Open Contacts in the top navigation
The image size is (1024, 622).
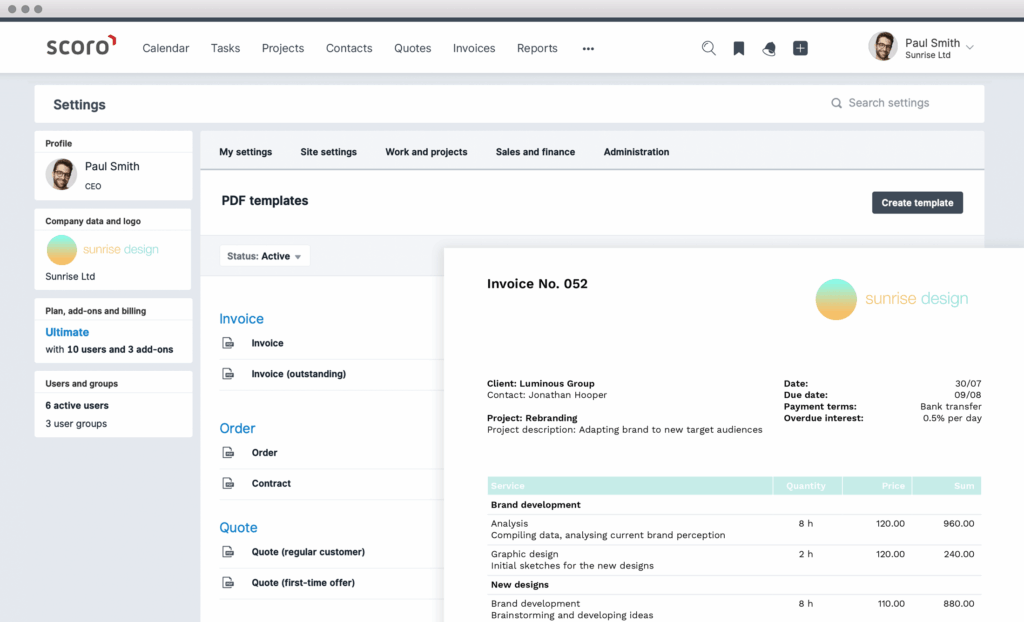click(349, 48)
